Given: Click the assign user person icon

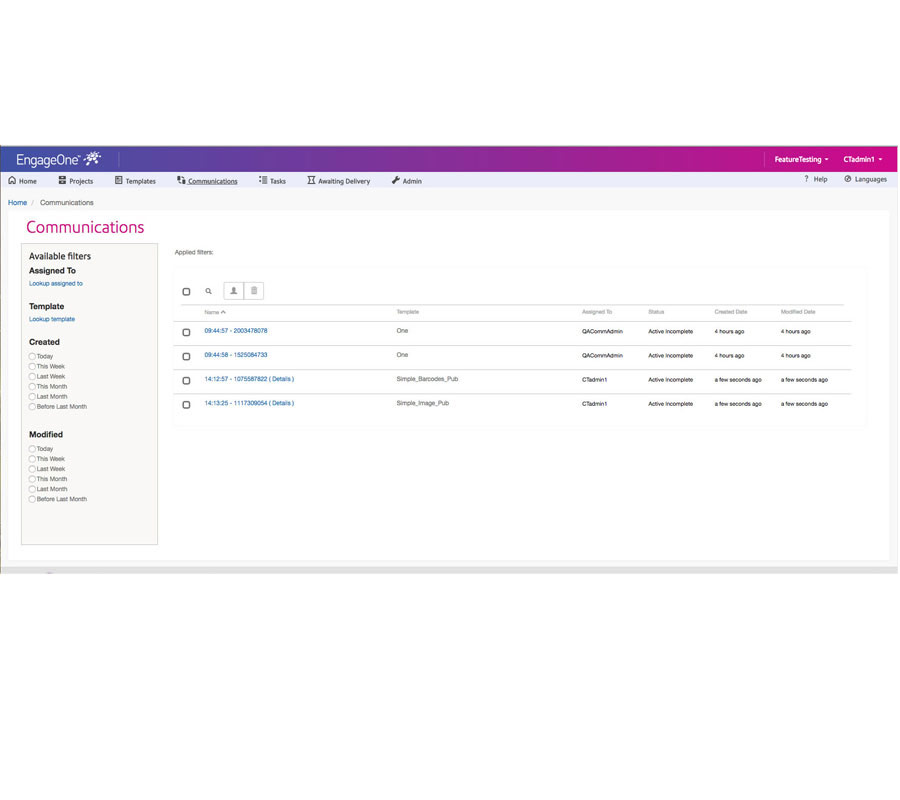Looking at the screenshot, I should [234, 291].
